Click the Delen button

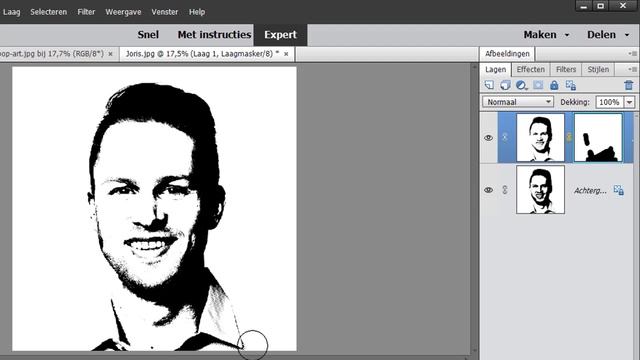click(601, 35)
